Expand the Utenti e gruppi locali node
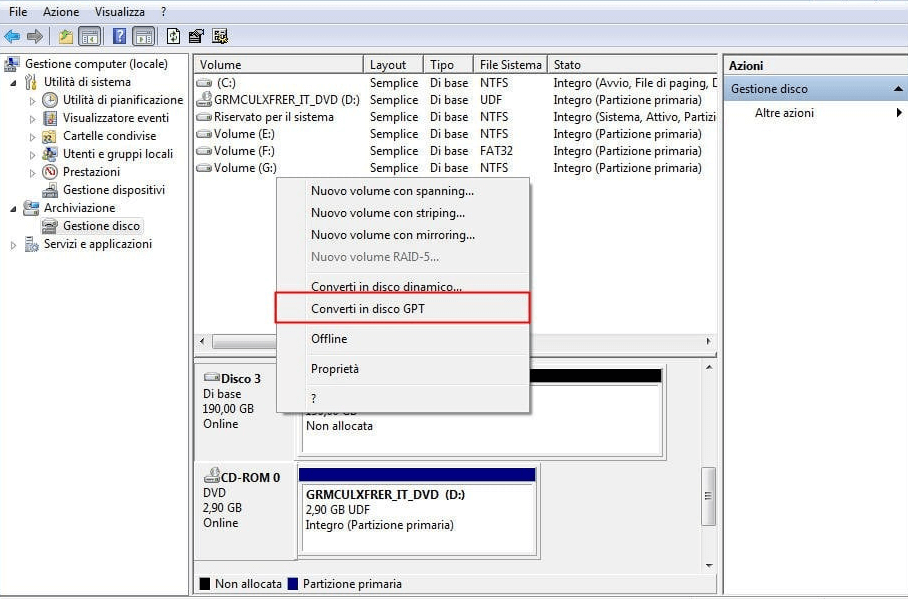The height and width of the screenshot is (599, 908). pos(32,155)
